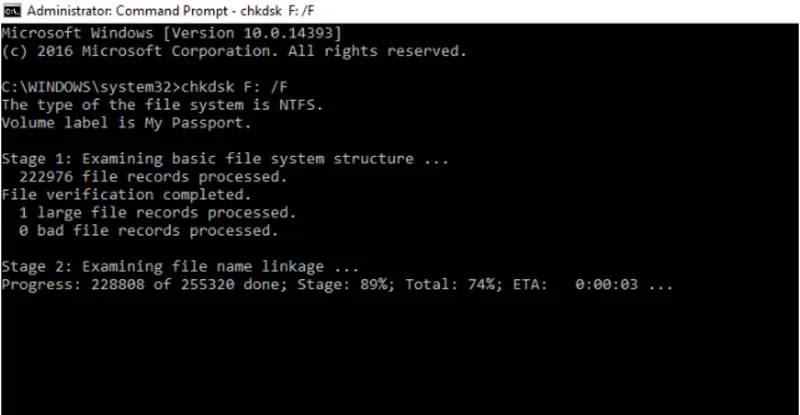Click the "Stage: 89%" progress value
Screen dimensions: 800x415
pyautogui.click(x=341, y=285)
